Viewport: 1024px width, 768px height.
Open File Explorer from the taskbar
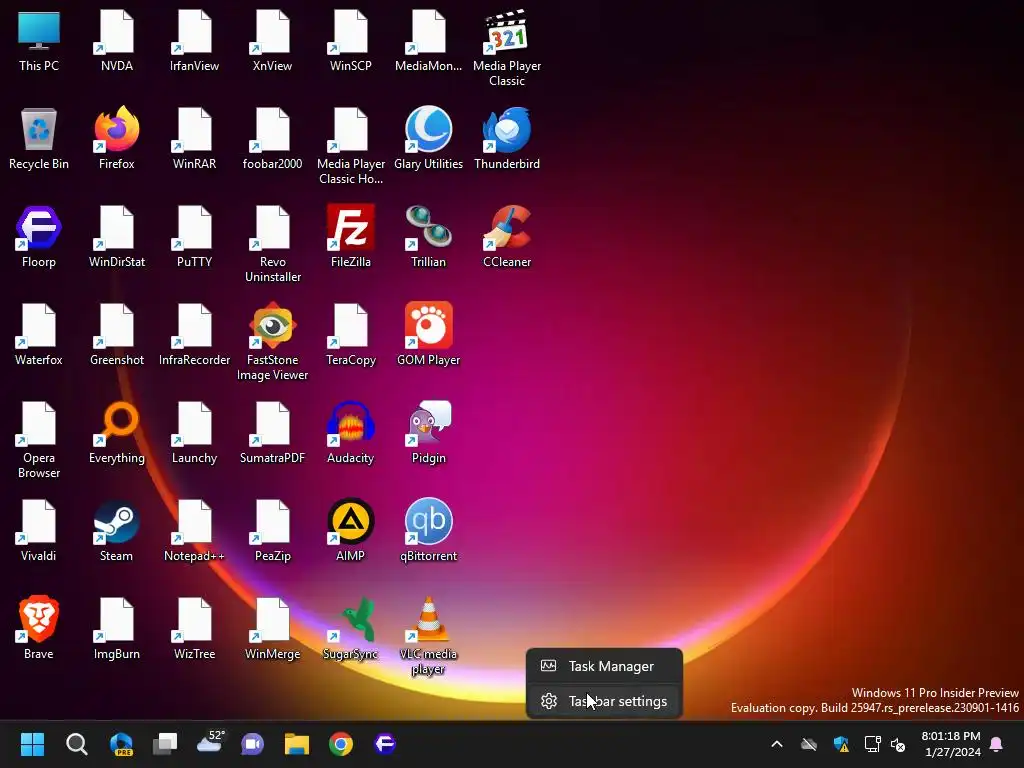pos(296,744)
